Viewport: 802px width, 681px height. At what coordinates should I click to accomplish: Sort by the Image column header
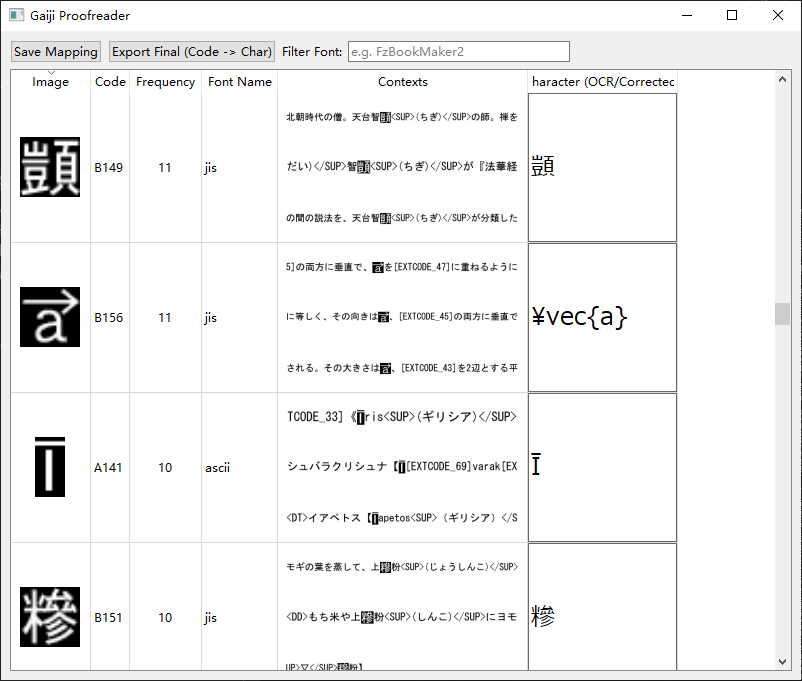50,82
